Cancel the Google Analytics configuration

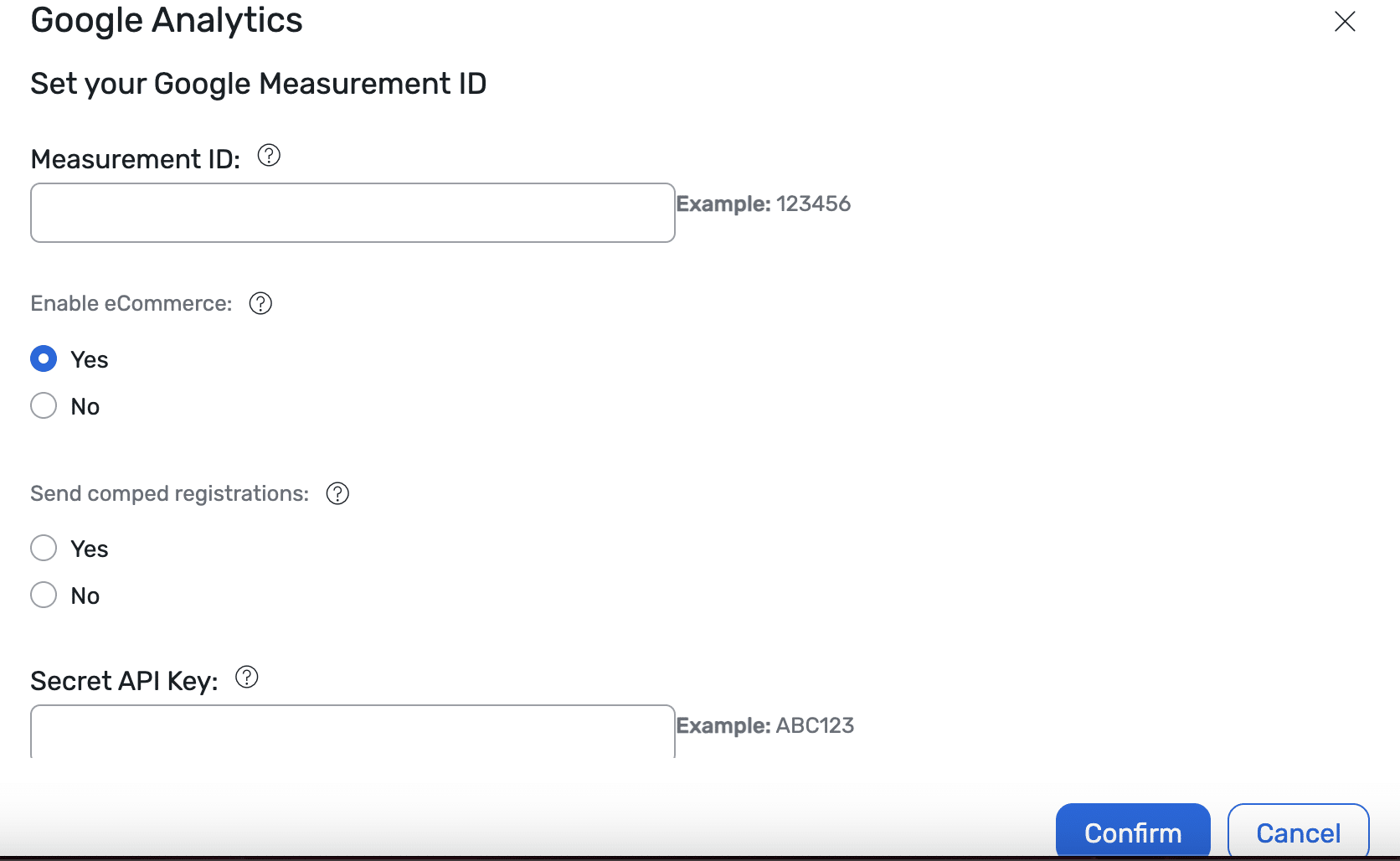[x=1297, y=833]
